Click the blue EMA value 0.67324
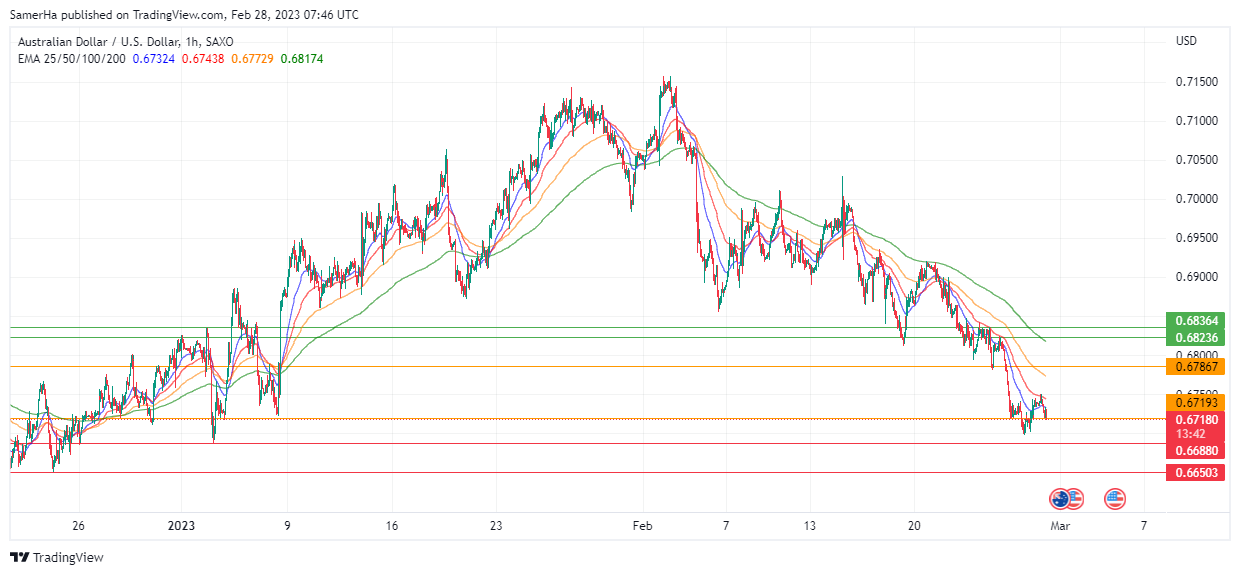The image size is (1240, 575). [153, 59]
